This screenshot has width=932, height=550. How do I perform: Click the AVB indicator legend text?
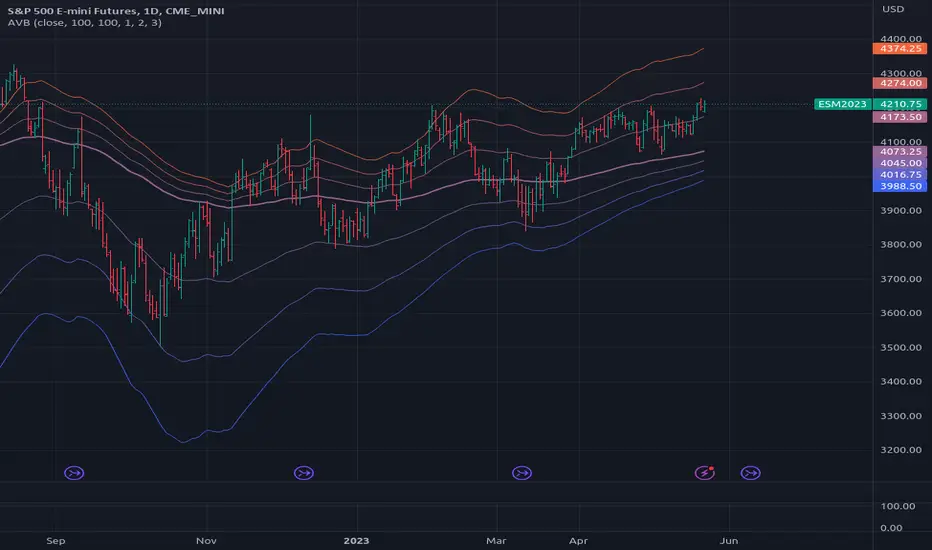point(84,23)
